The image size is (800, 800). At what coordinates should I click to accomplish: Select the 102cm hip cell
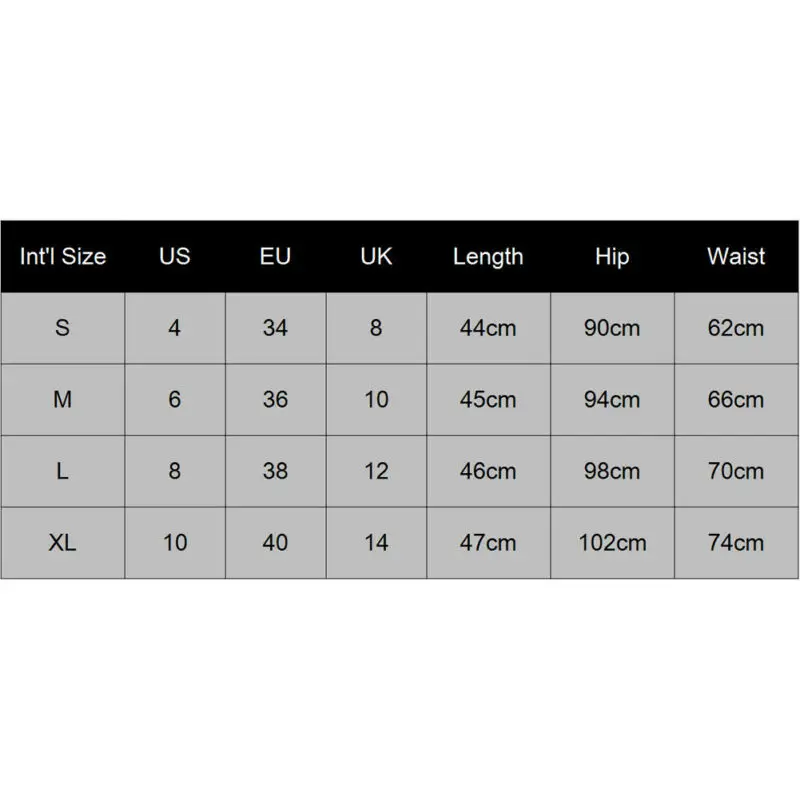611,543
